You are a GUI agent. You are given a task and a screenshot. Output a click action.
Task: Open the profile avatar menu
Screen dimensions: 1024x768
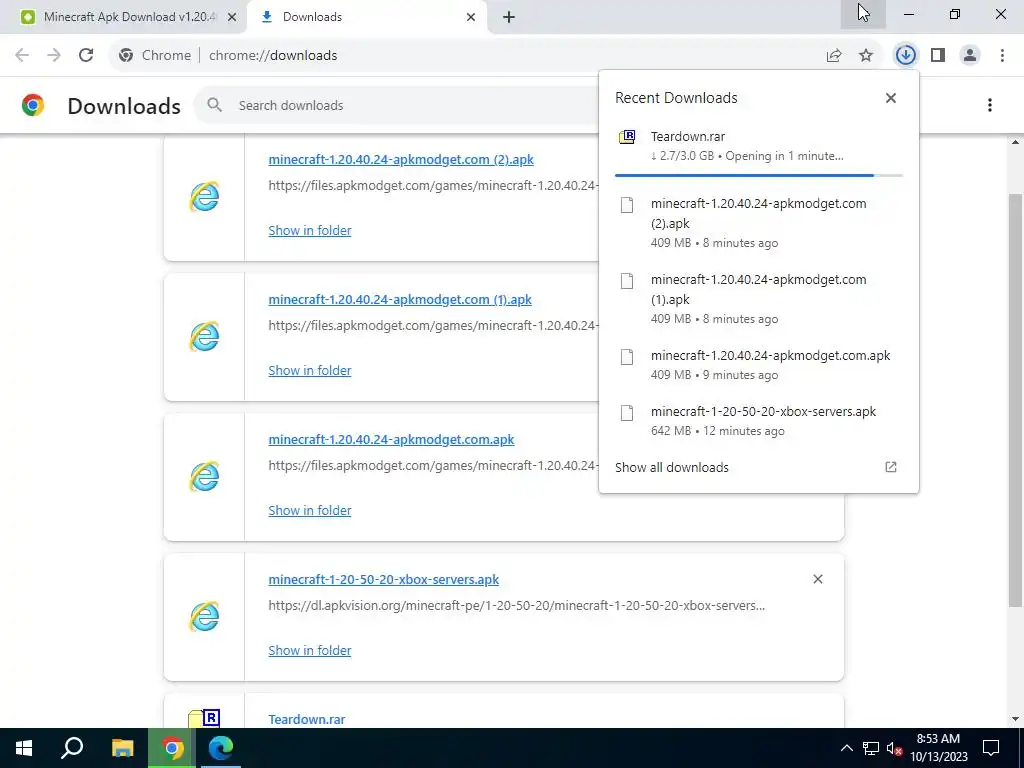click(970, 56)
